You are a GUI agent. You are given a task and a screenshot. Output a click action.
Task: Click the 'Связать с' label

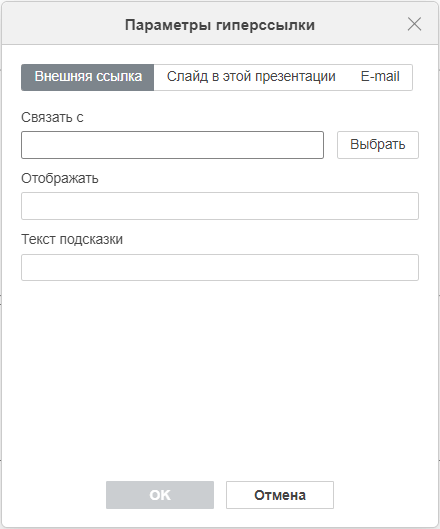coord(52,117)
